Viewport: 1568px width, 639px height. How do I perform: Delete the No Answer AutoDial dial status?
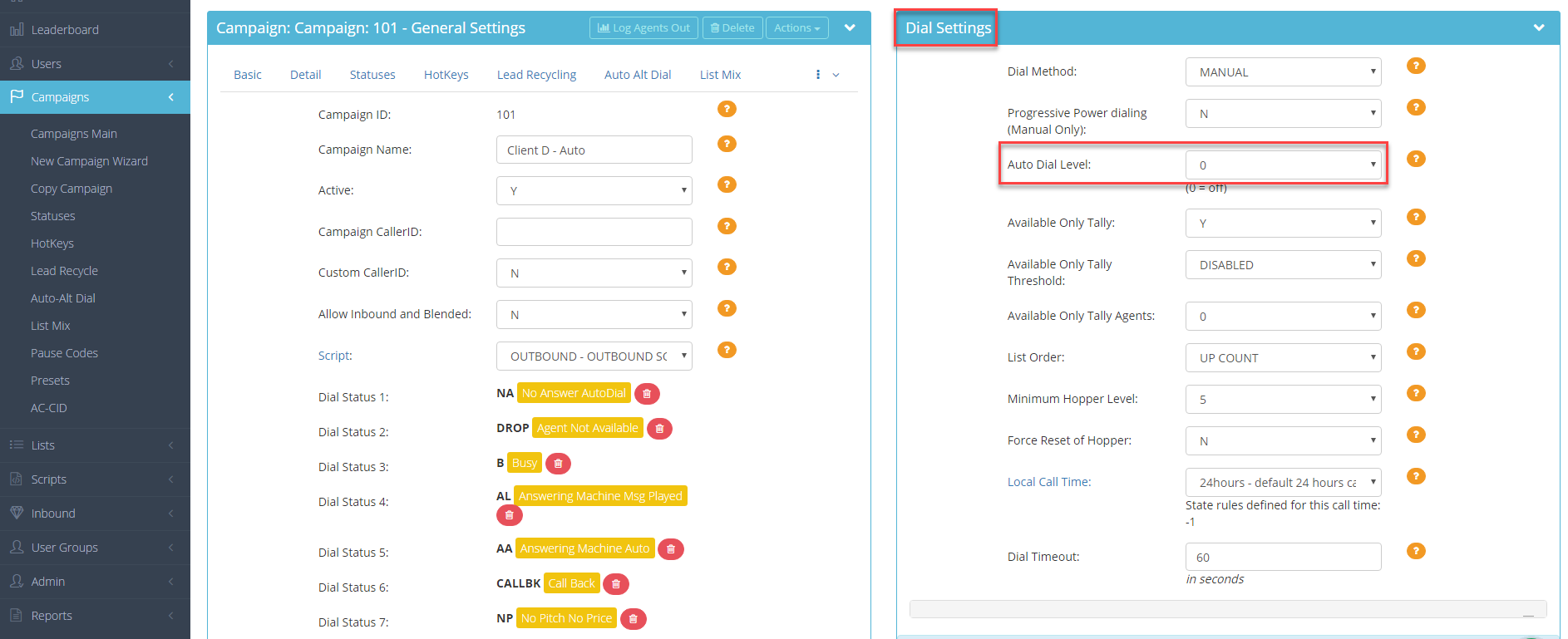pyautogui.click(x=647, y=394)
